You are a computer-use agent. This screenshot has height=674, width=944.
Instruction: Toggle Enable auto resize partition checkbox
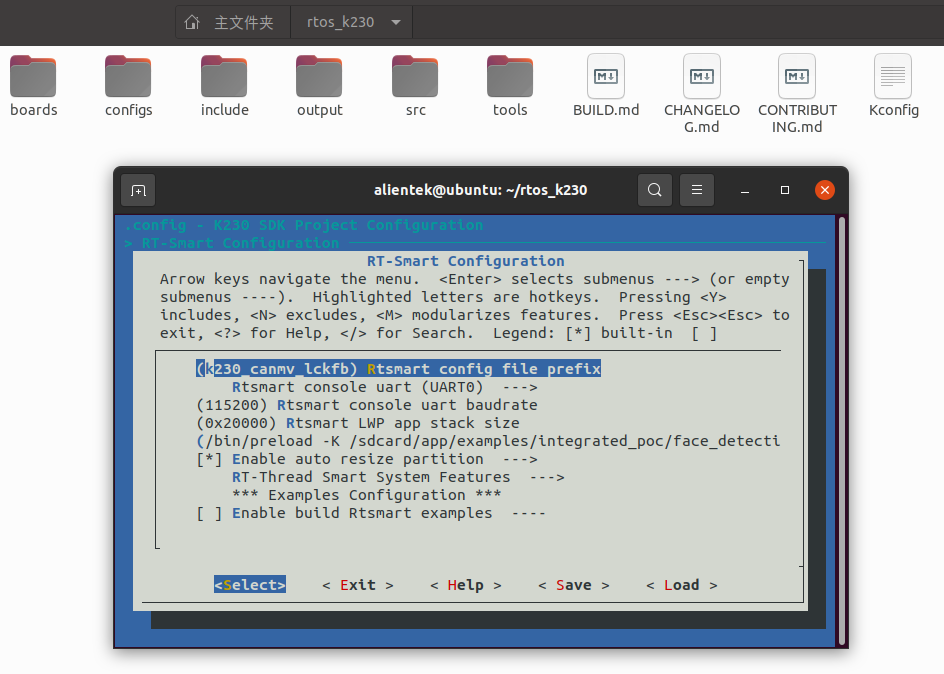(x=209, y=459)
